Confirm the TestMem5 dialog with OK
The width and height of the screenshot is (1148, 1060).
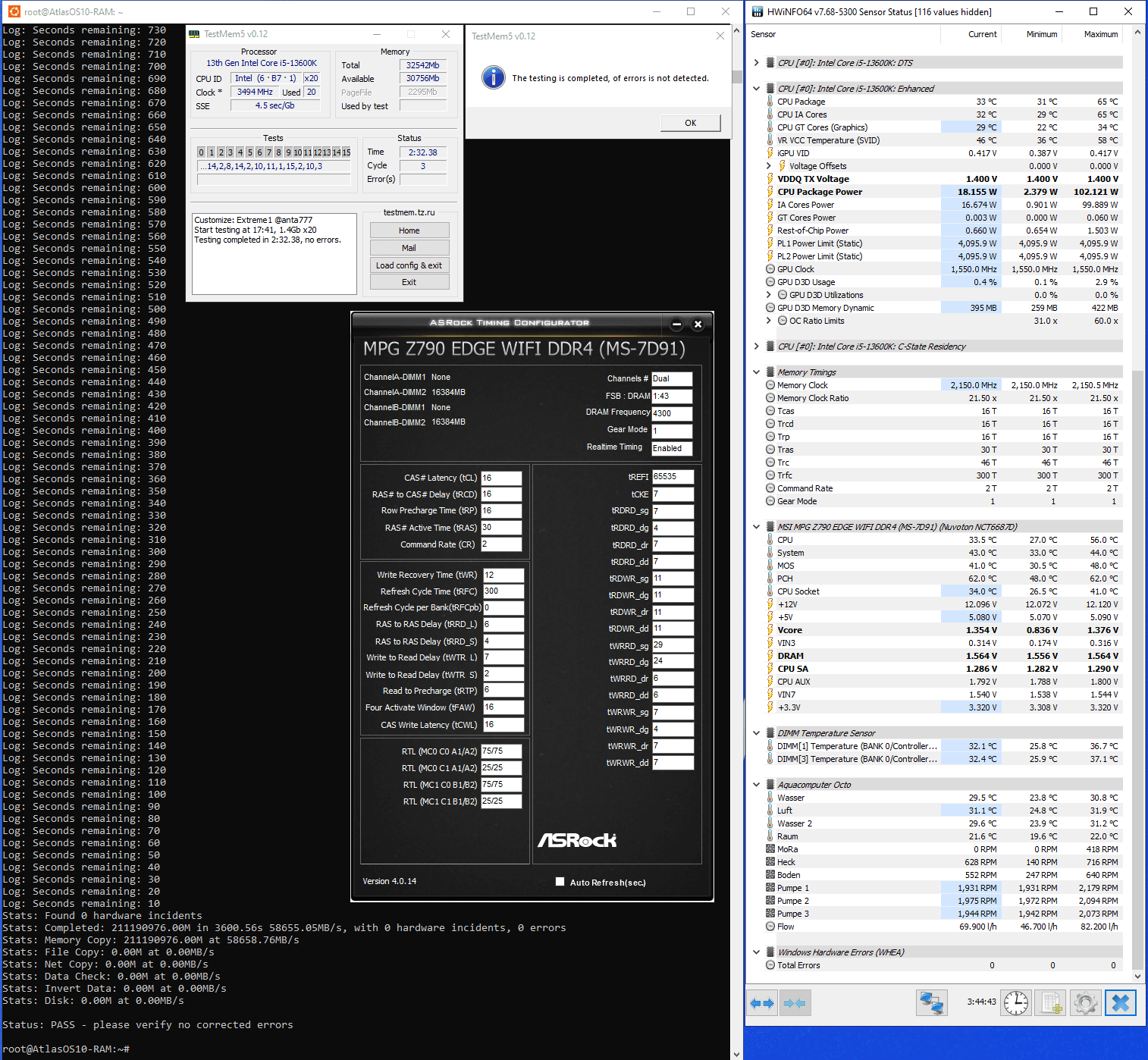691,123
